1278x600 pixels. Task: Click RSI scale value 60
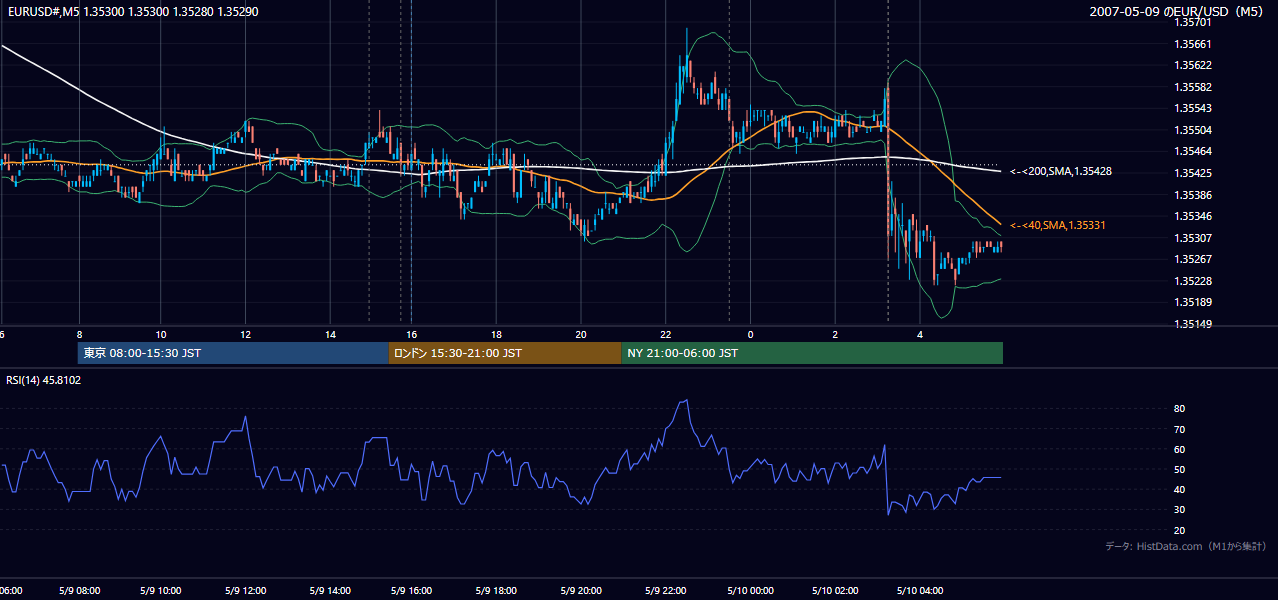(1179, 449)
